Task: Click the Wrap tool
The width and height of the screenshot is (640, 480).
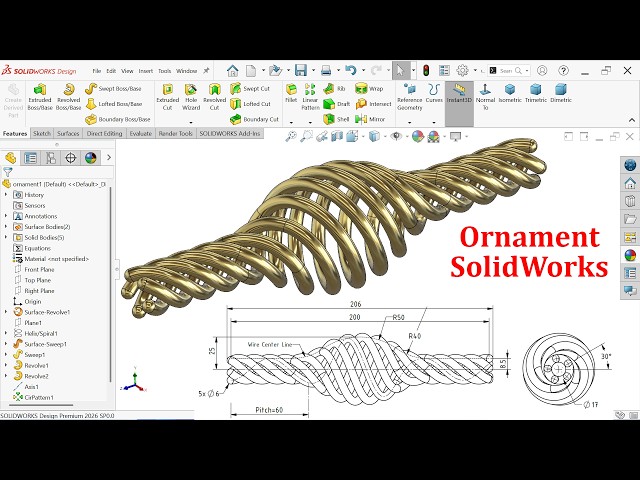Action: (x=369, y=89)
